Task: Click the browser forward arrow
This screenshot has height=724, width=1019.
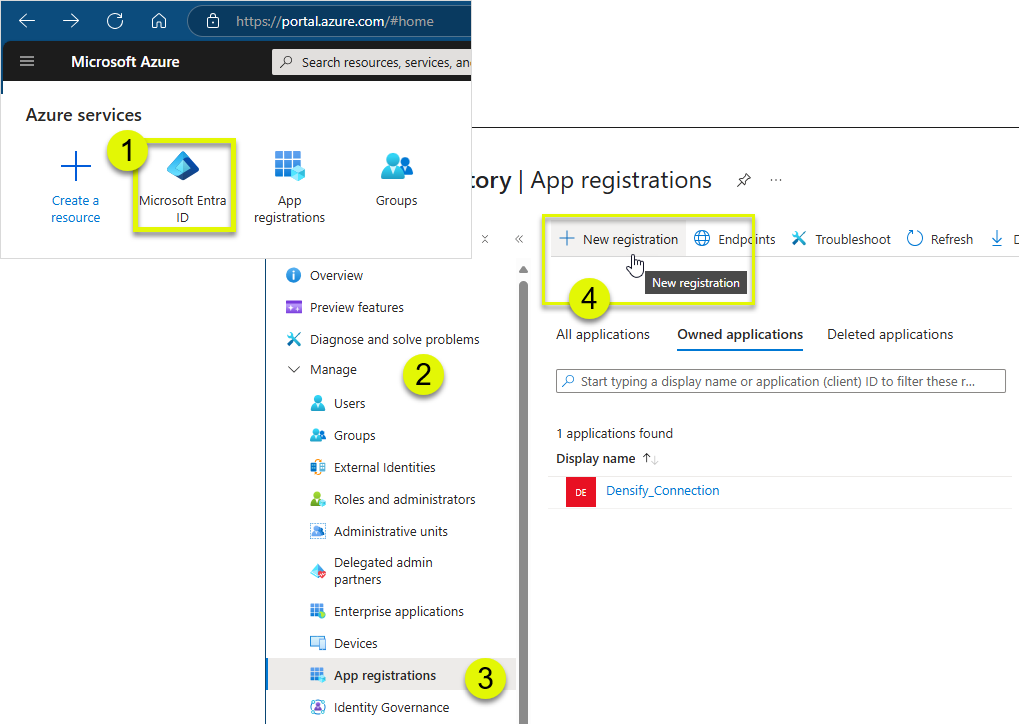Action: click(x=71, y=21)
